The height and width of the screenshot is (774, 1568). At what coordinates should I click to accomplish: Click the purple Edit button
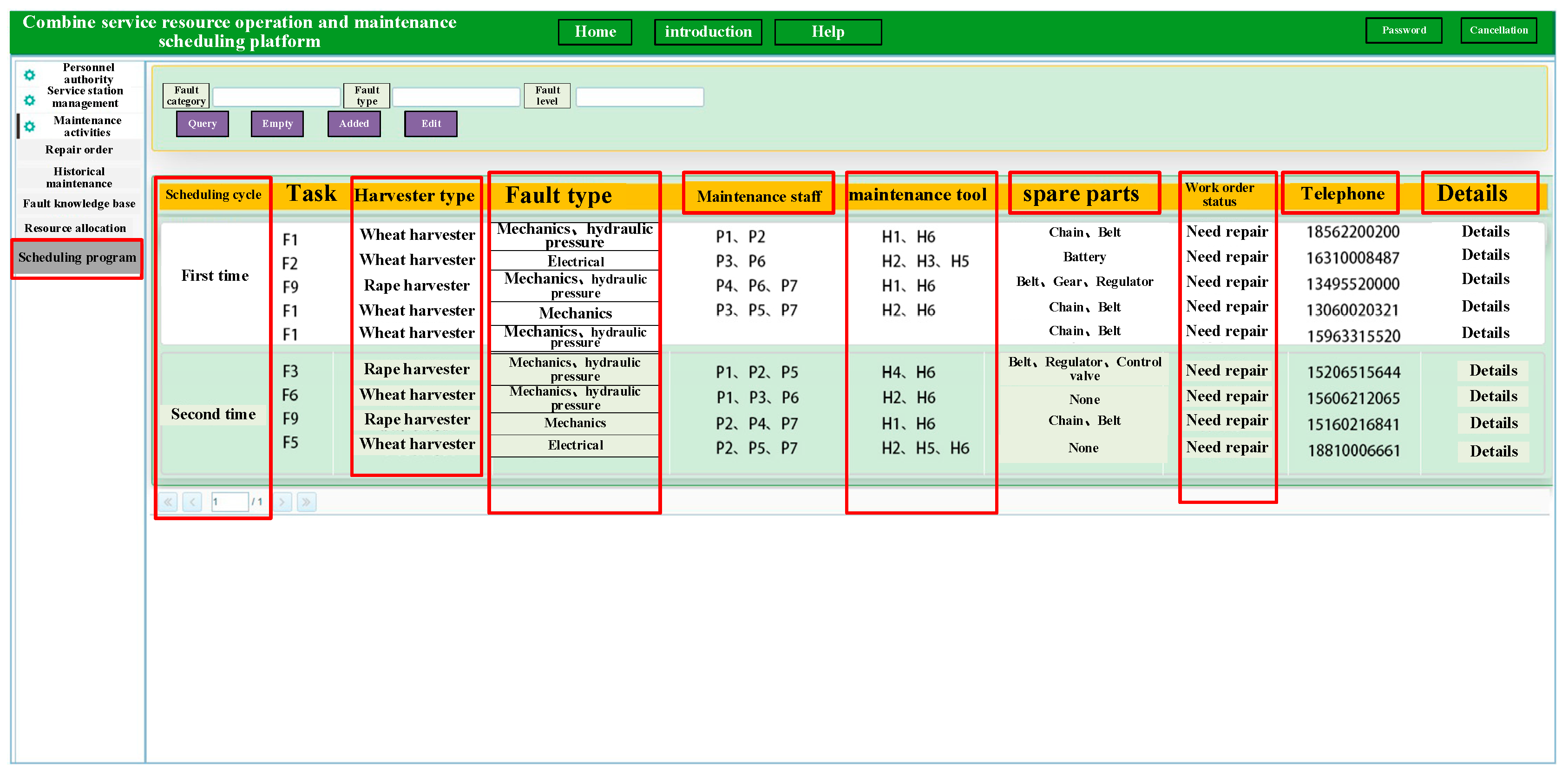pos(431,124)
